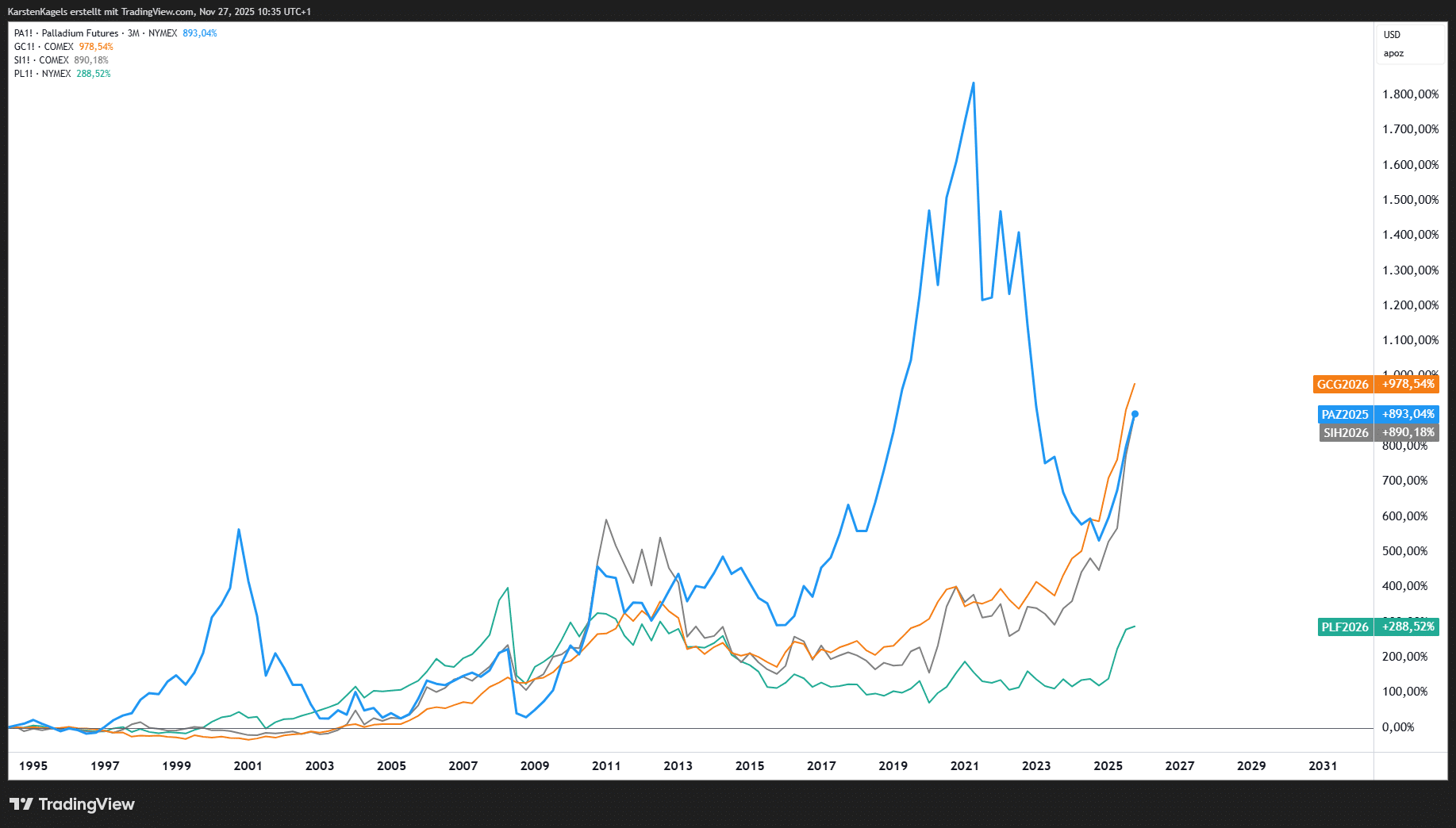Select the GC1! COMEX legend entry

tap(44, 47)
